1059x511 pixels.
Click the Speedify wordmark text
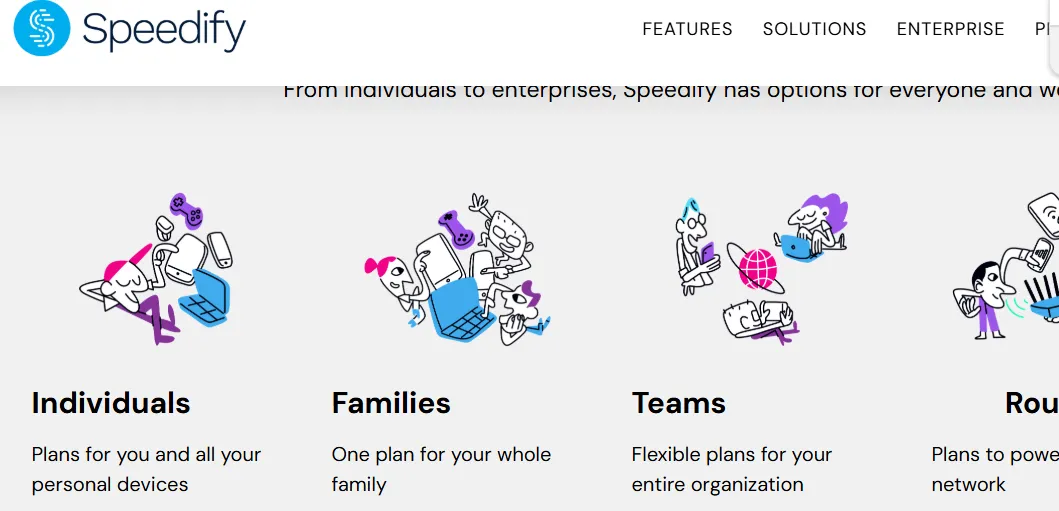tap(164, 31)
